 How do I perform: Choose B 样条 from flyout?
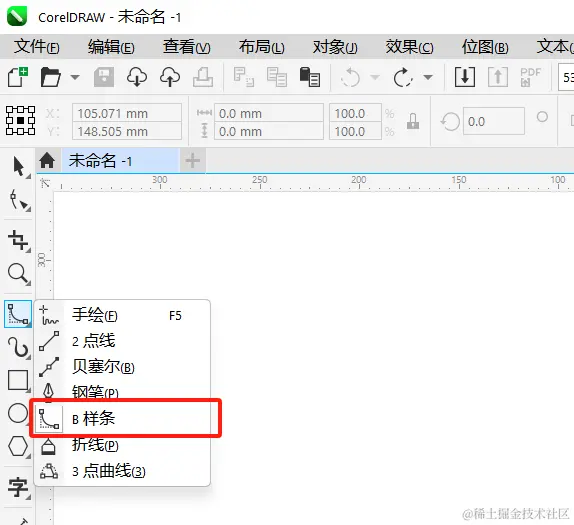(122, 418)
